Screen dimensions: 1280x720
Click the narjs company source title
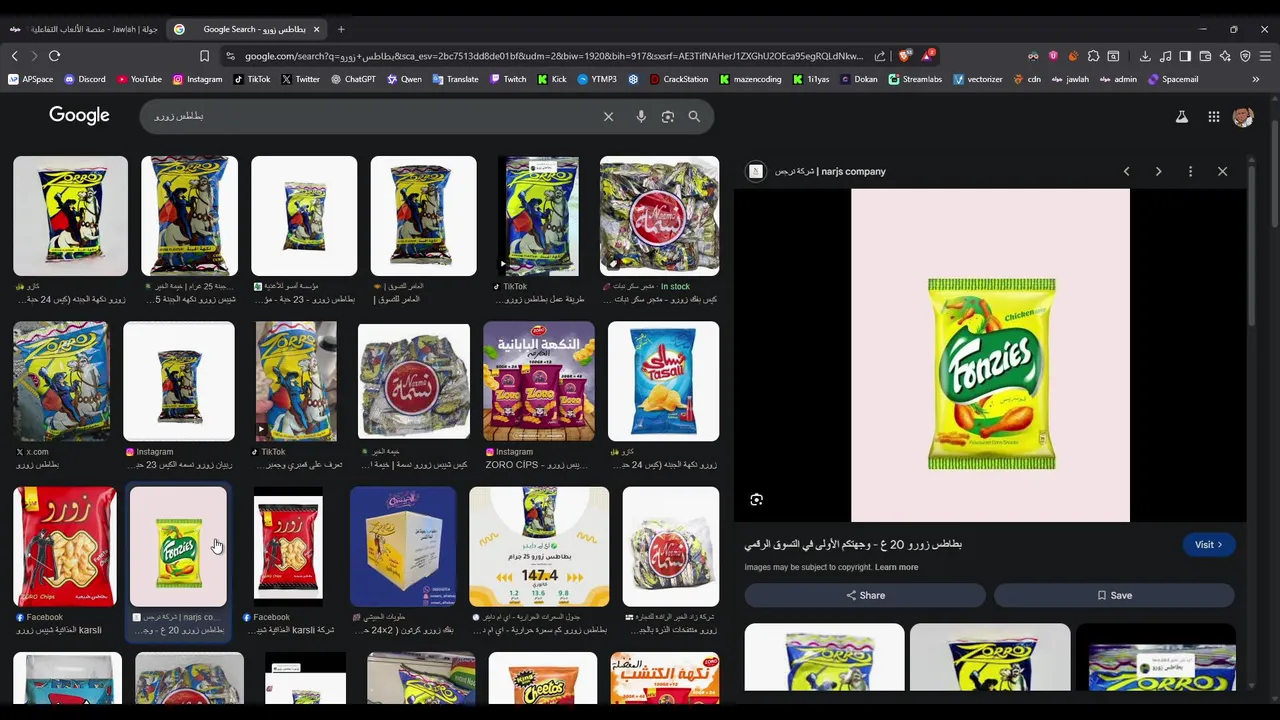tap(831, 171)
